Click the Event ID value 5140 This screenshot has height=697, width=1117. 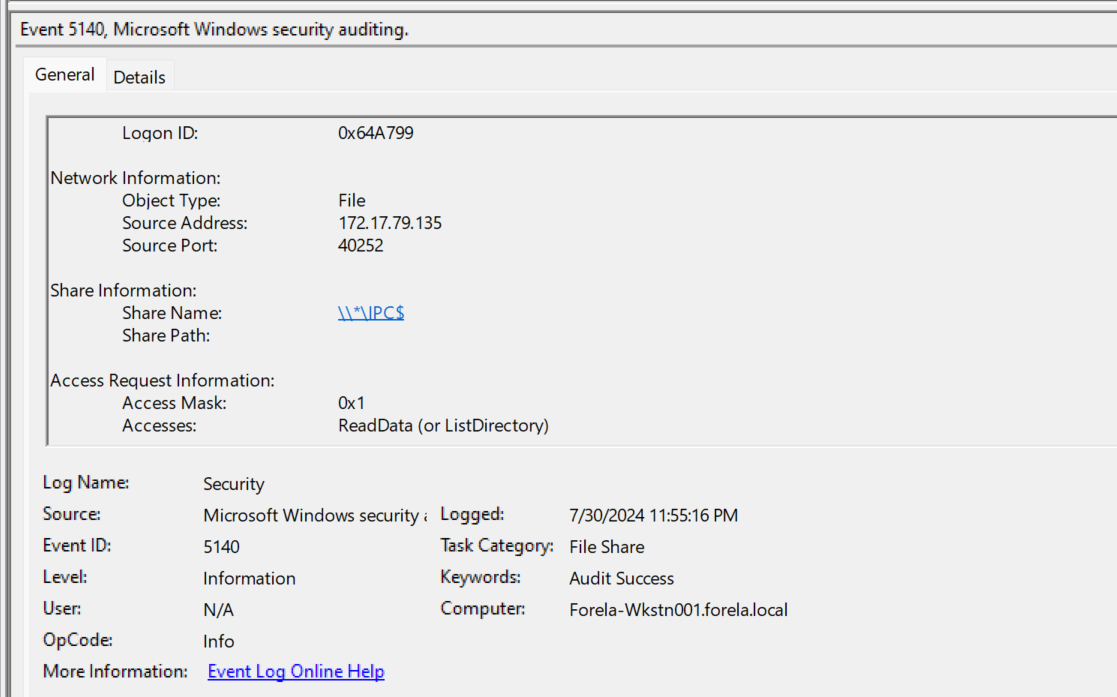tap(222, 547)
